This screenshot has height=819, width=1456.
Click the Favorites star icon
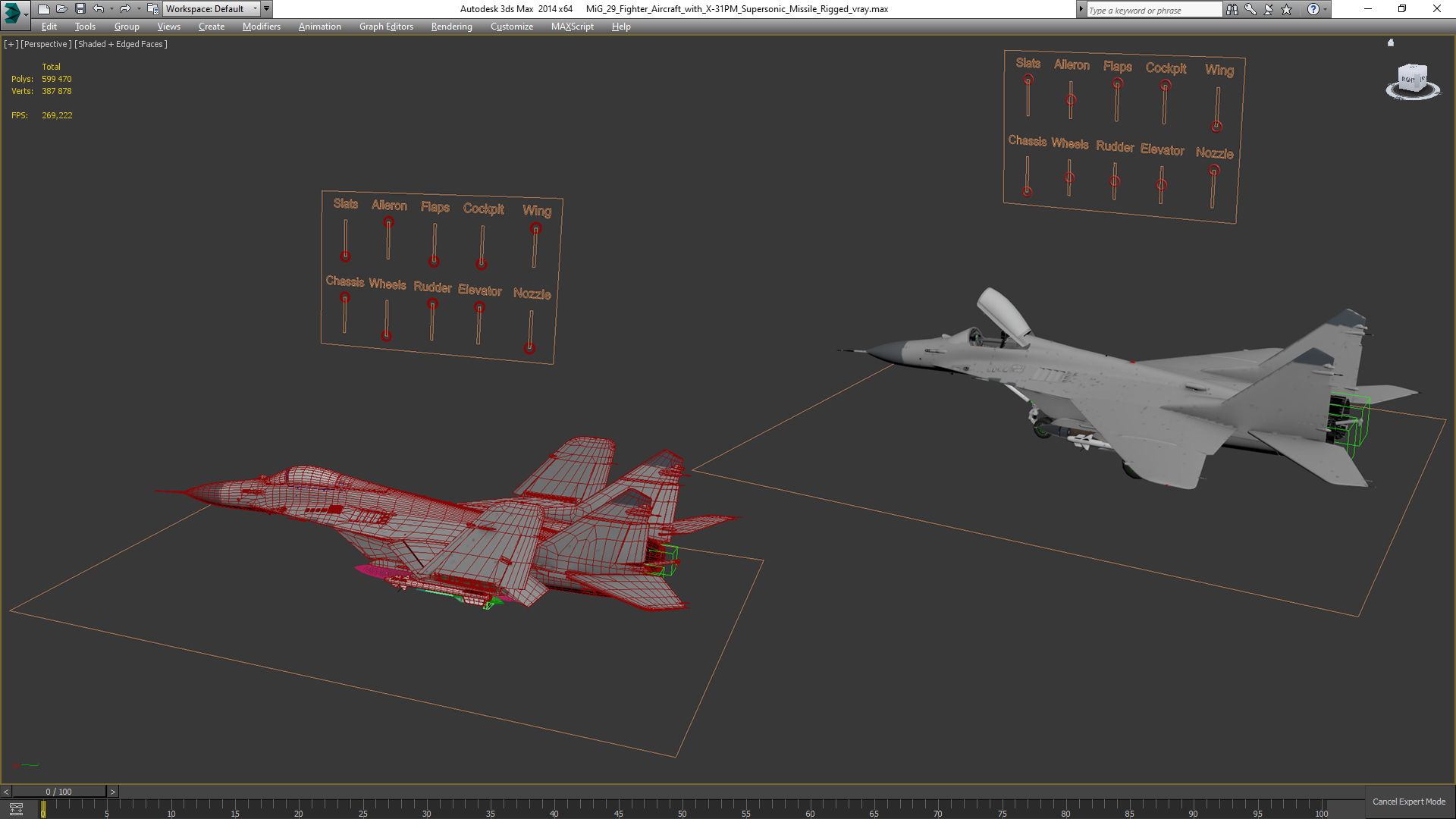tap(1287, 9)
